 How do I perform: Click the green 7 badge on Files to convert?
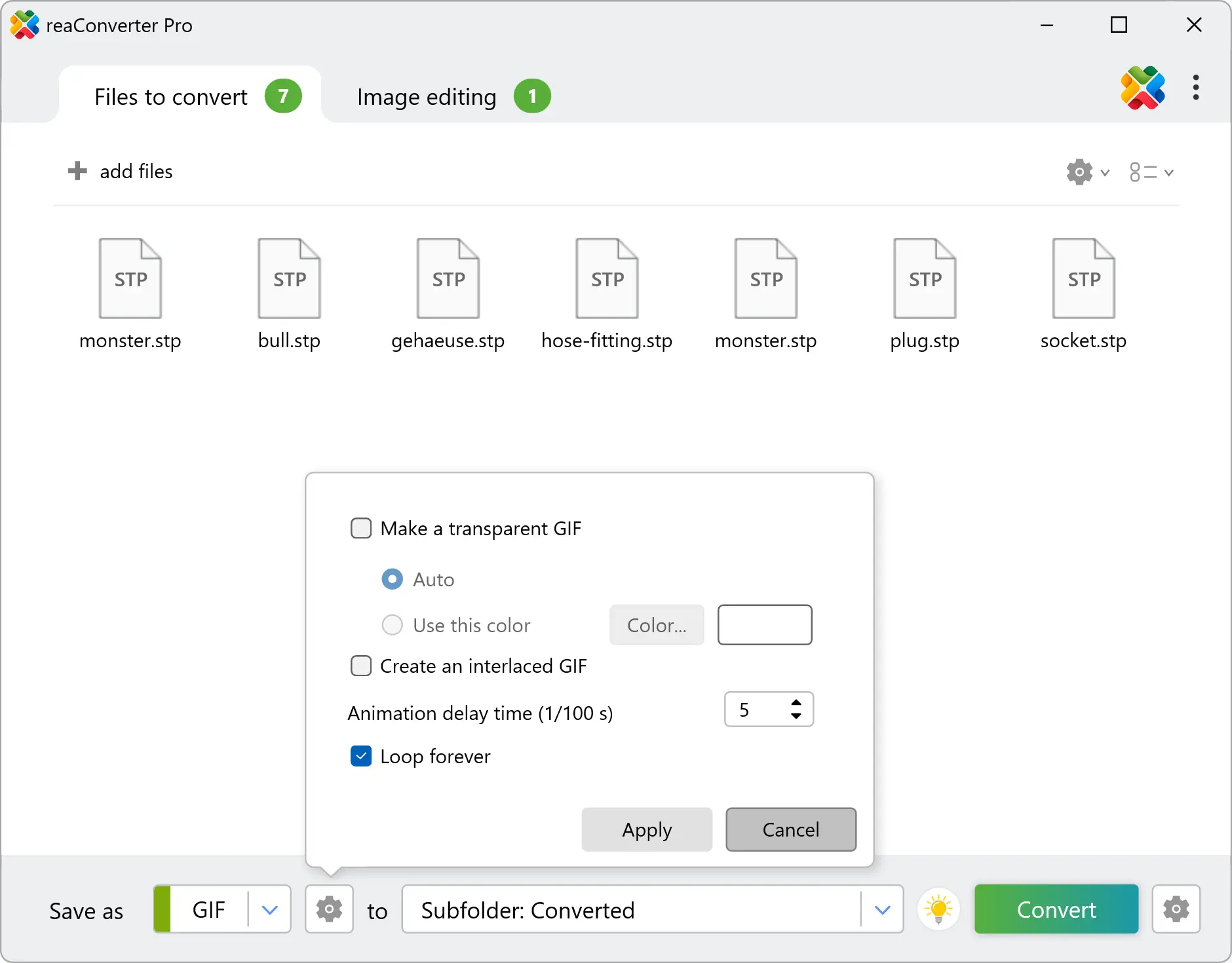pos(283,96)
